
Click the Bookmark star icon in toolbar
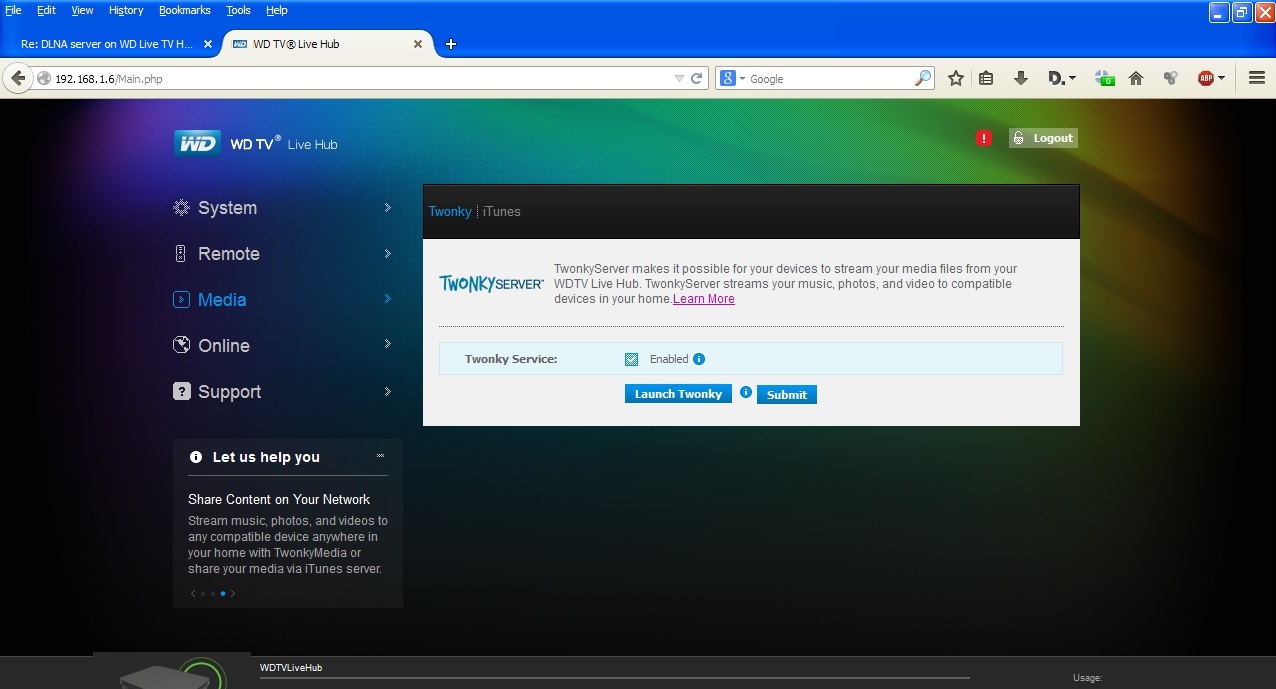coord(956,78)
